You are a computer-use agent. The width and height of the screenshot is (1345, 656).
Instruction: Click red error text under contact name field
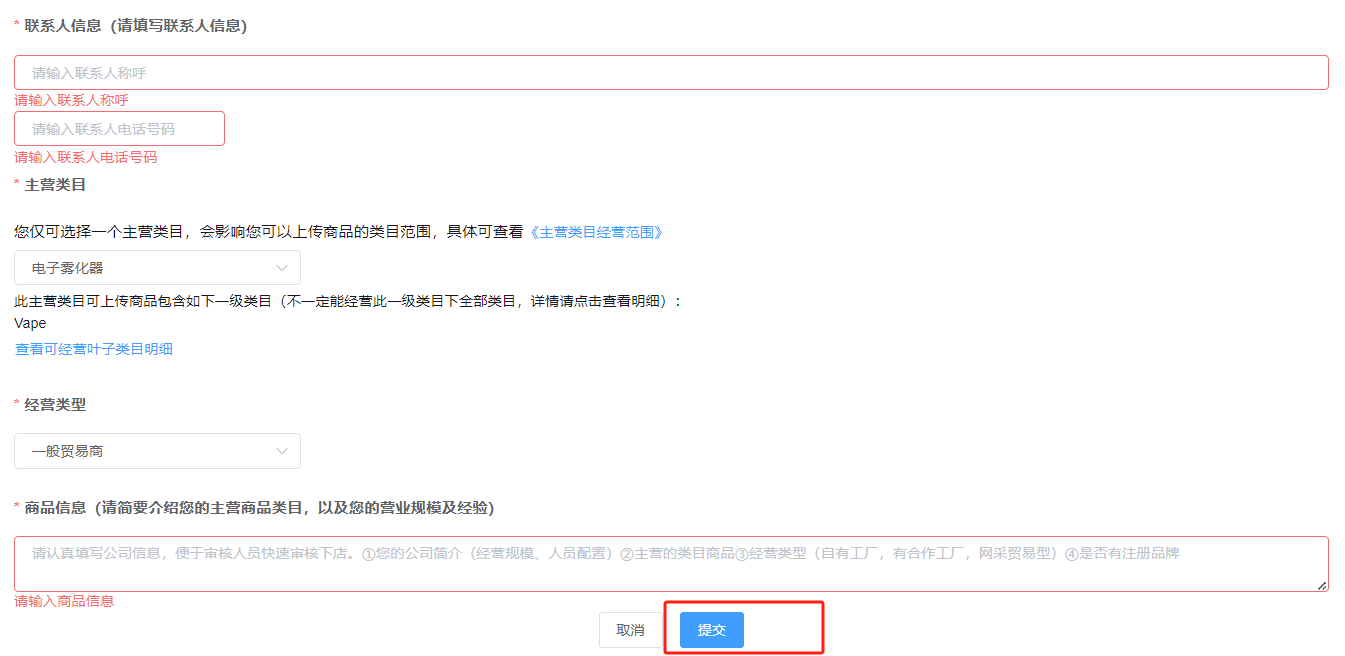pyautogui.click(x=71, y=101)
